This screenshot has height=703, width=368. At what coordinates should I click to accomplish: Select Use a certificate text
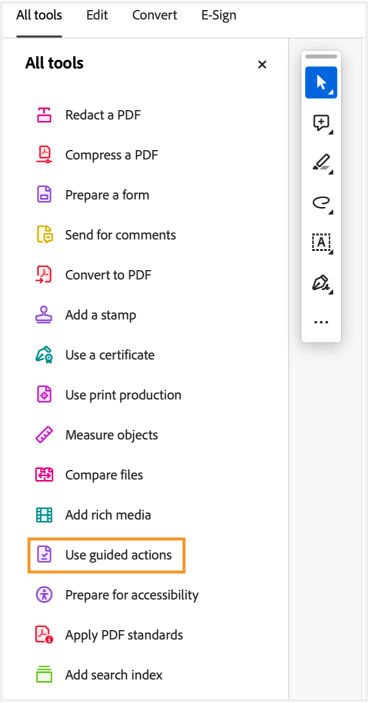pos(110,355)
